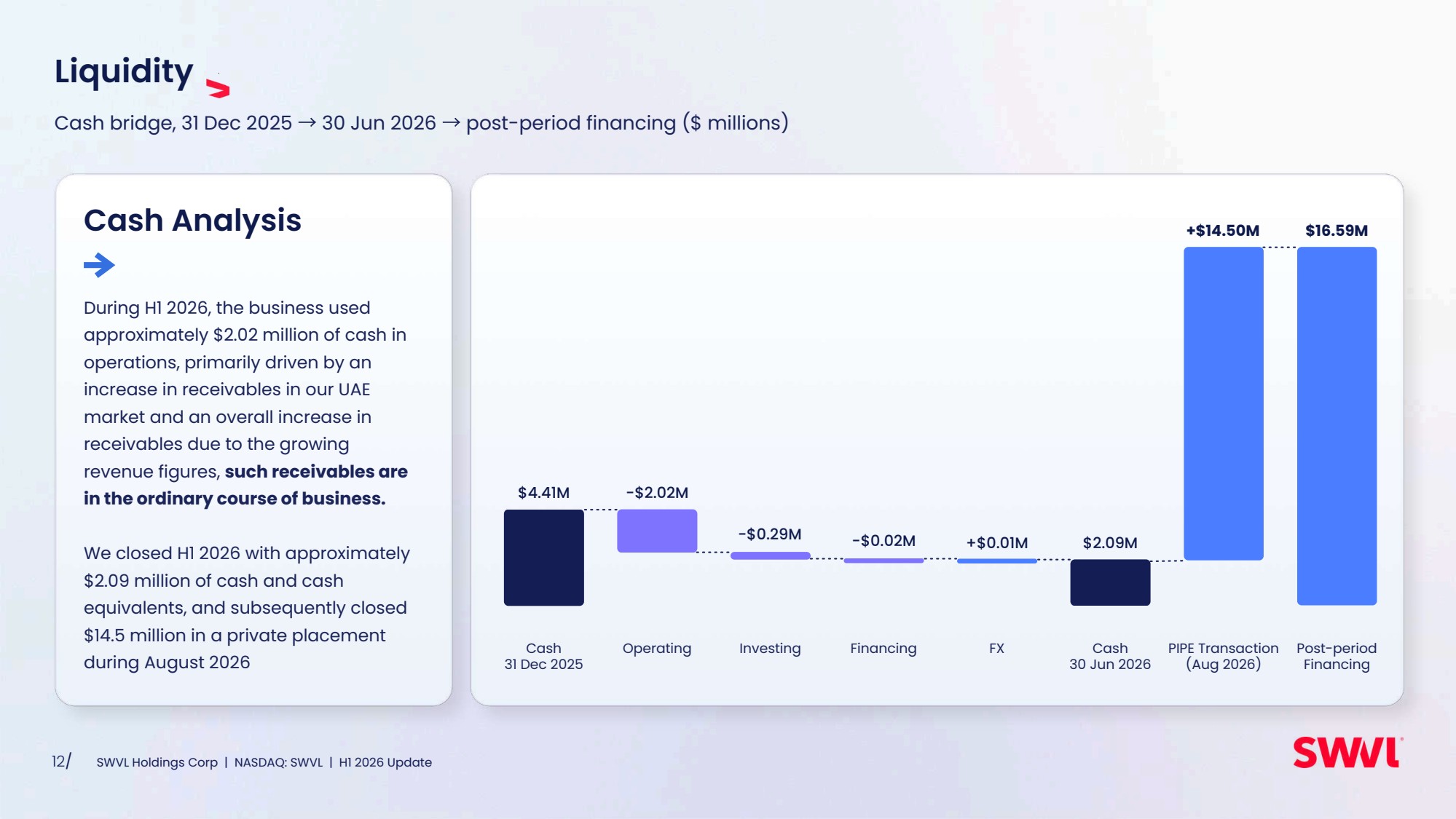Click the "Investing" axis label

770,649
